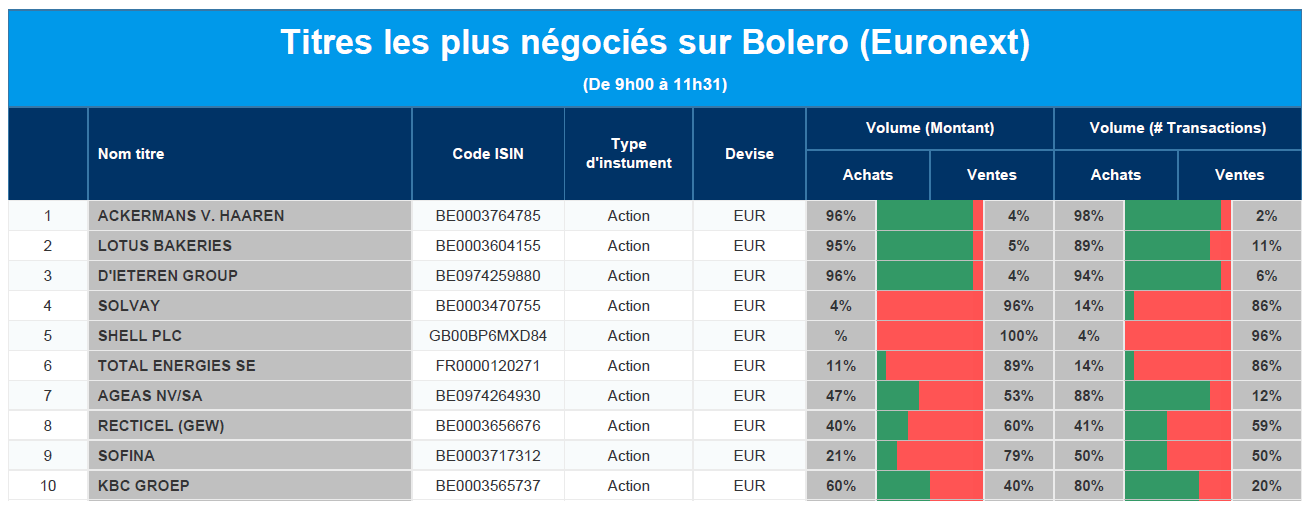This screenshot has height=512, width=1312.
Task: Select SHELL PLC in the list
Action: pyautogui.click(x=140, y=336)
